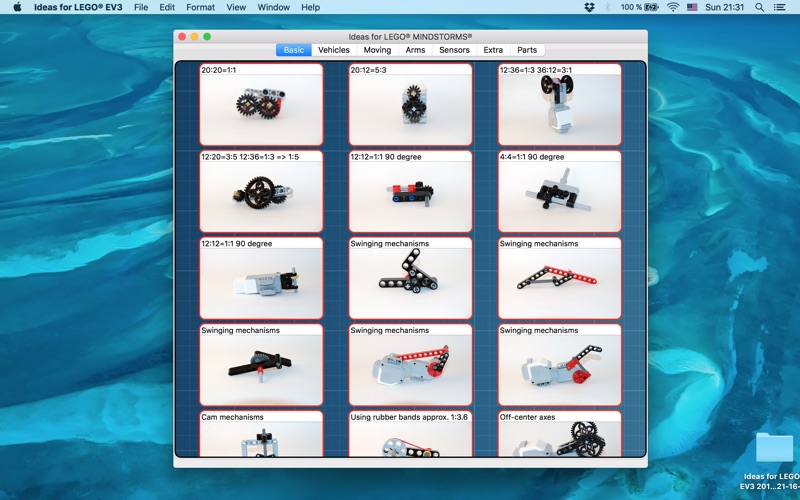Open the 20:20=1:1 gear thumbnail
This screenshot has height=500, width=800.
[x=261, y=105]
